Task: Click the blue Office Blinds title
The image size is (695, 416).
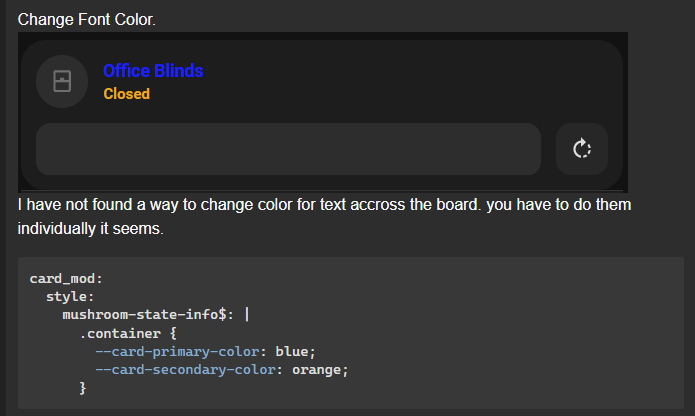Action: [153, 71]
